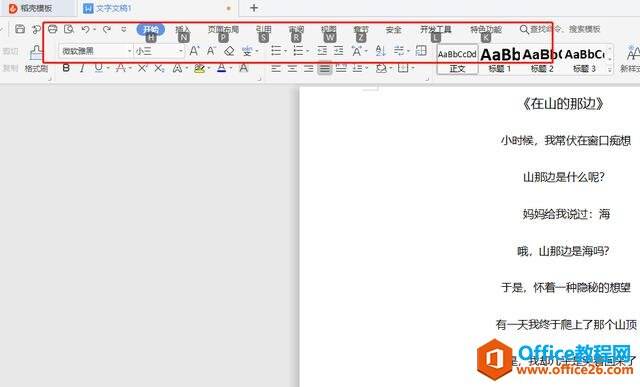Click the show/hide paragraph marks icon
The image size is (640, 387).
pyautogui.click(x=399, y=51)
